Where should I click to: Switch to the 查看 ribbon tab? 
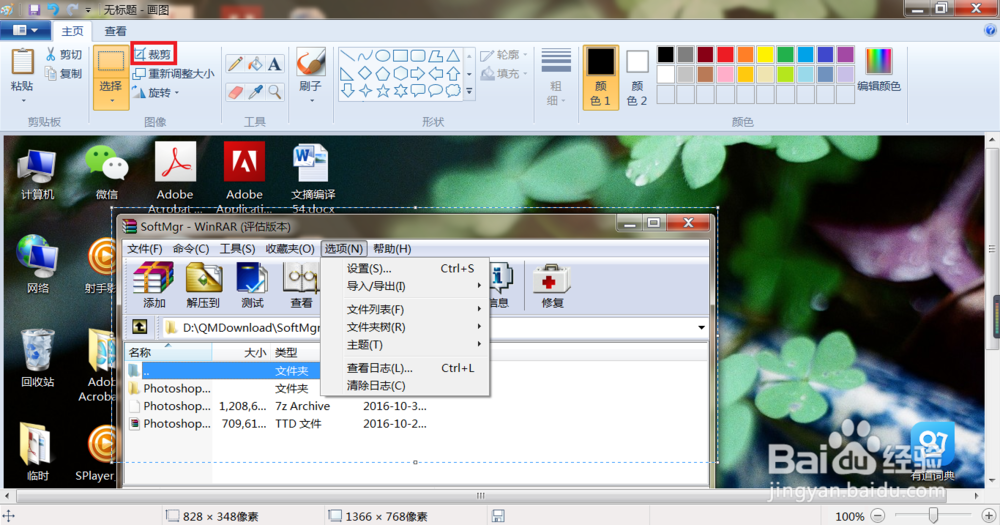point(115,31)
